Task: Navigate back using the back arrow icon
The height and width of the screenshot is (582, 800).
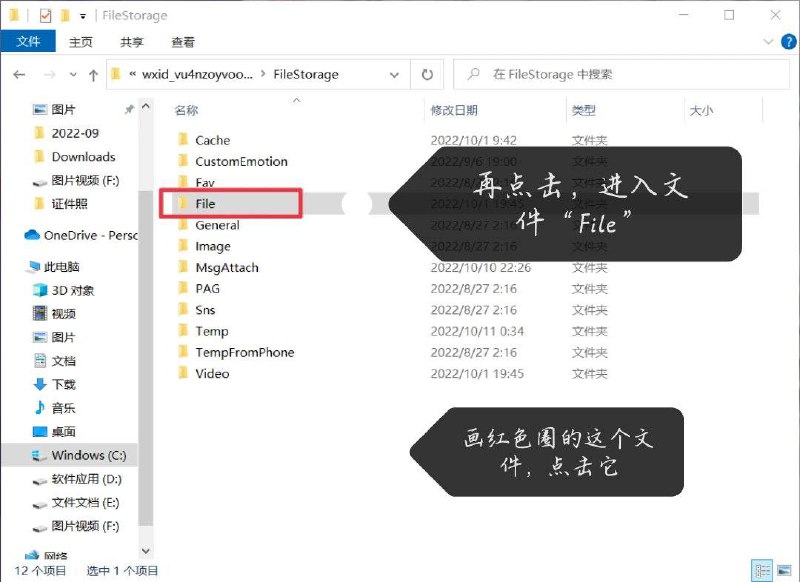Action: tap(19, 75)
